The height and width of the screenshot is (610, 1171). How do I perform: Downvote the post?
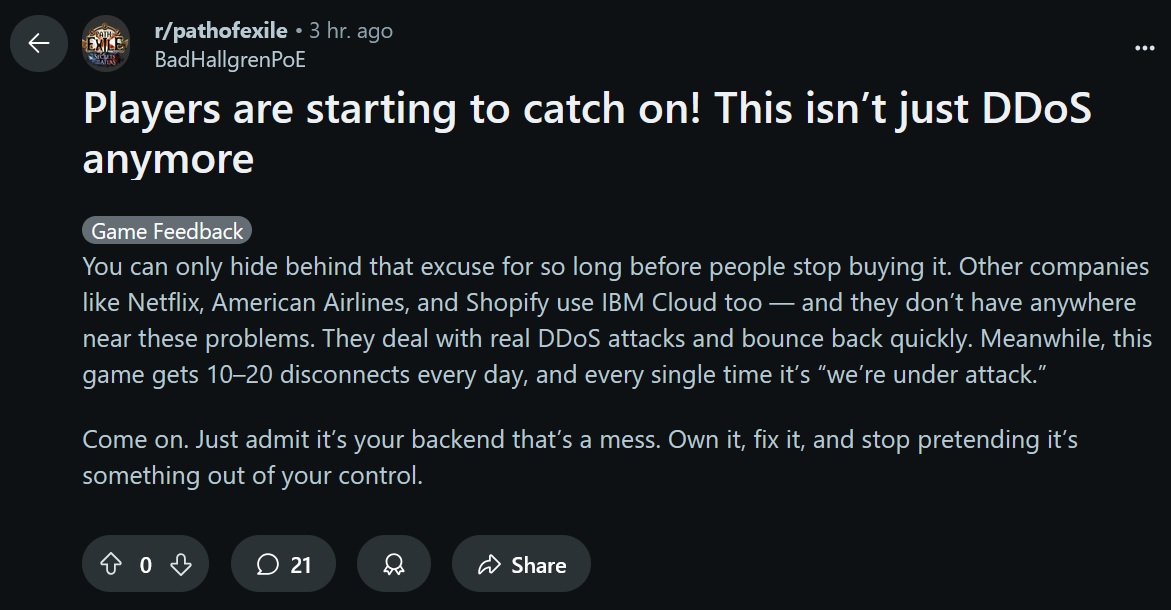[x=181, y=564]
